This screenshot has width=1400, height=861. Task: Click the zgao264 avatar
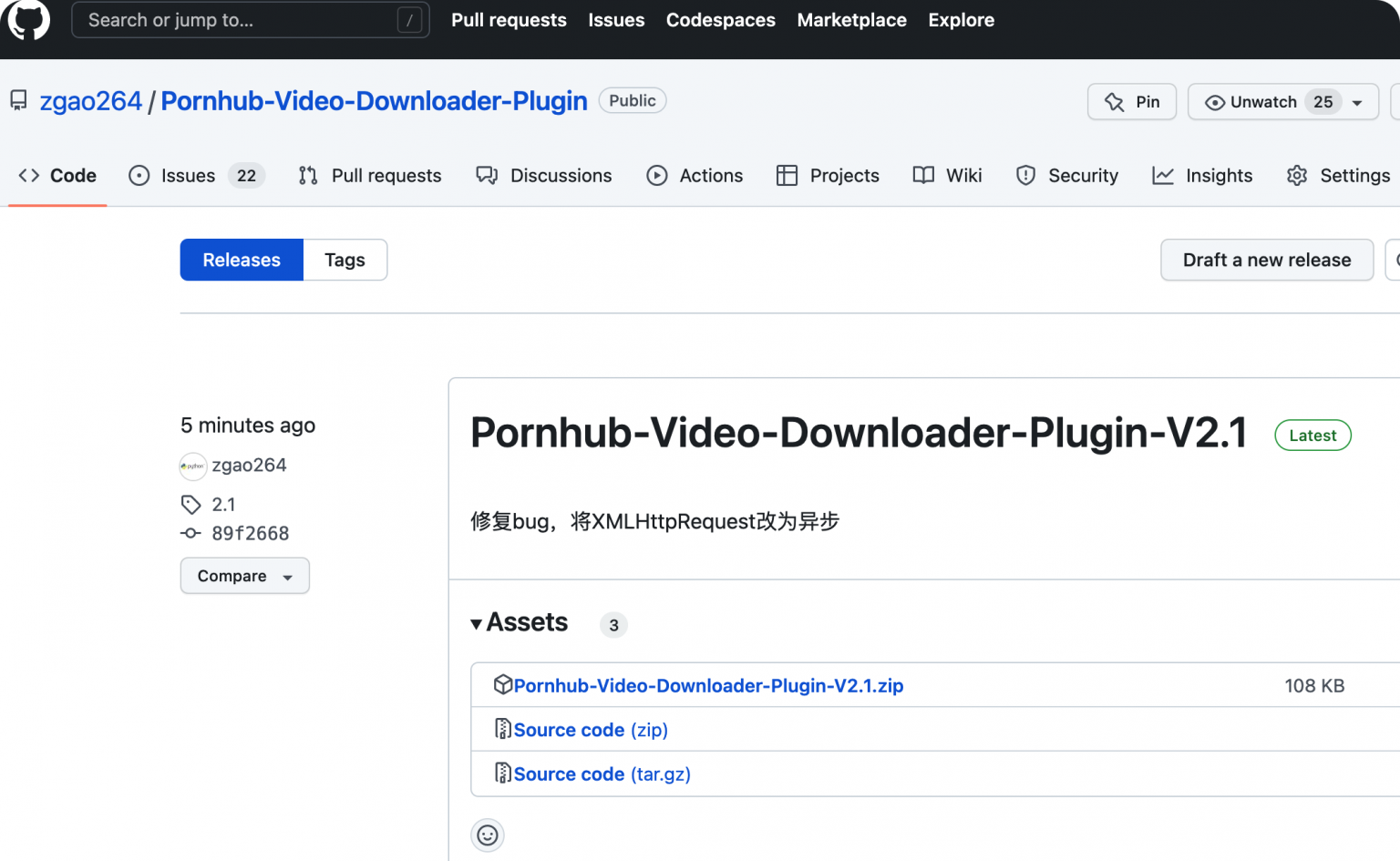click(x=193, y=466)
